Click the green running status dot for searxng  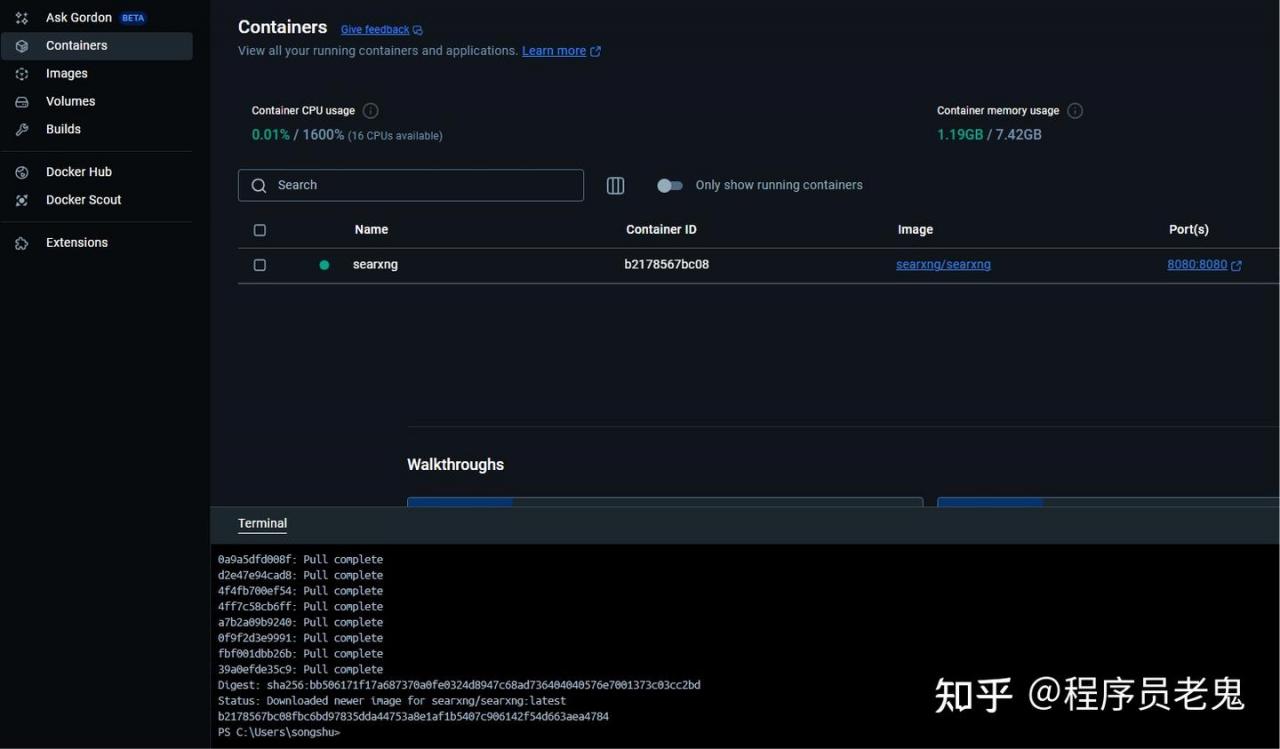pyautogui.click(x=324, y=265)
